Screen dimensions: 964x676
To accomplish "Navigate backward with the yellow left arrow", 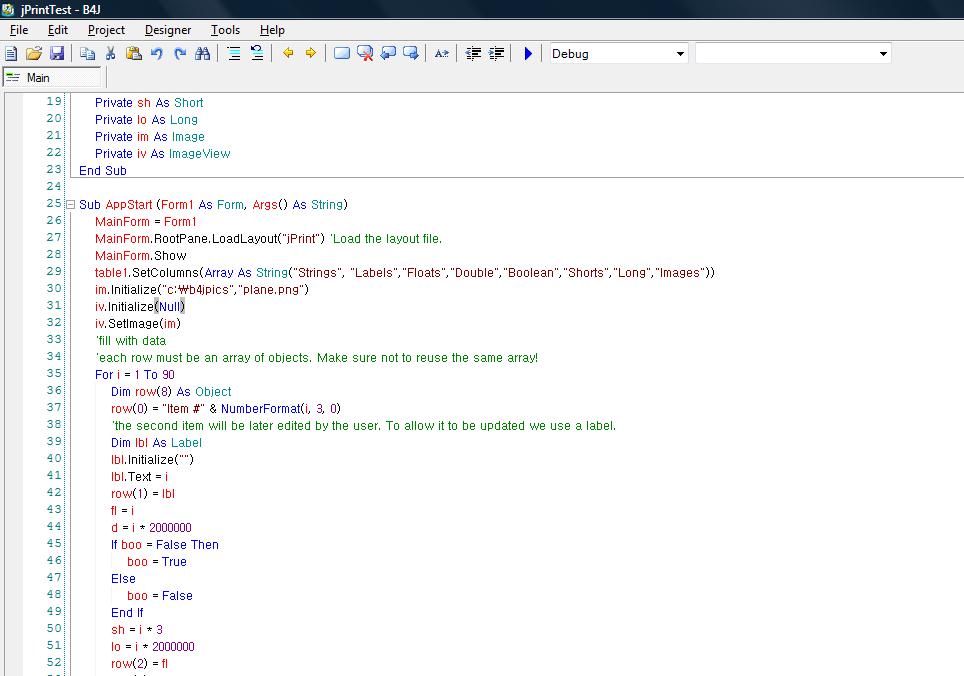I will pos(288,54).
